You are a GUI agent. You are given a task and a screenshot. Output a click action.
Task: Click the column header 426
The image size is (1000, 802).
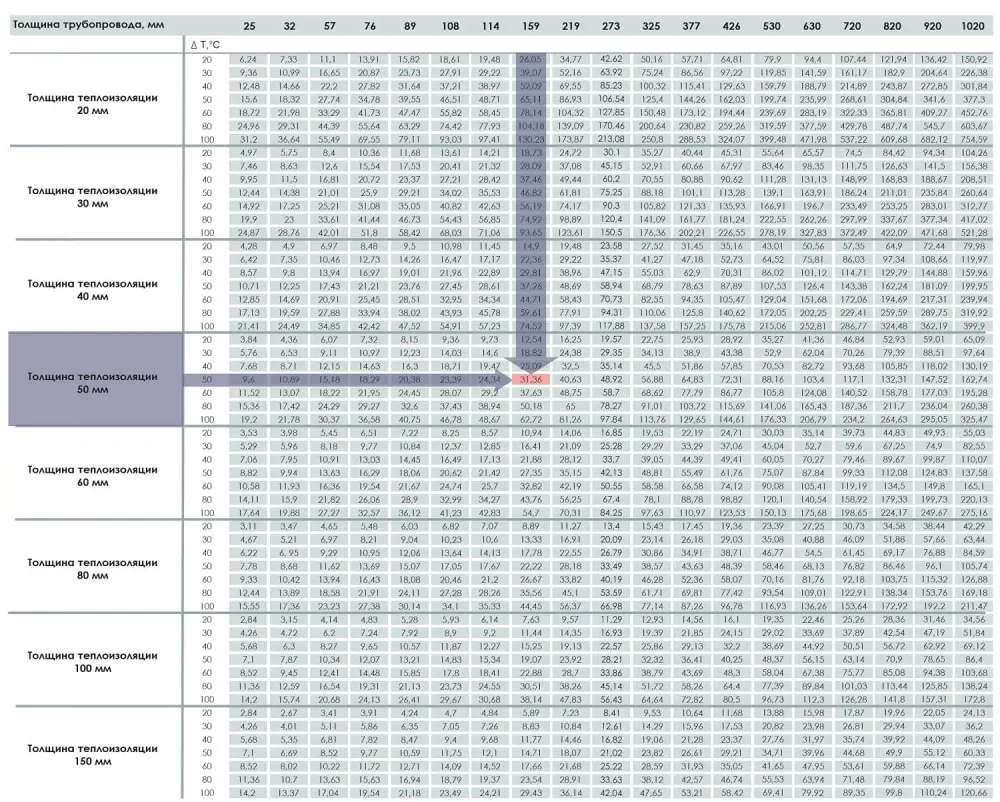[x=731, y=26]
